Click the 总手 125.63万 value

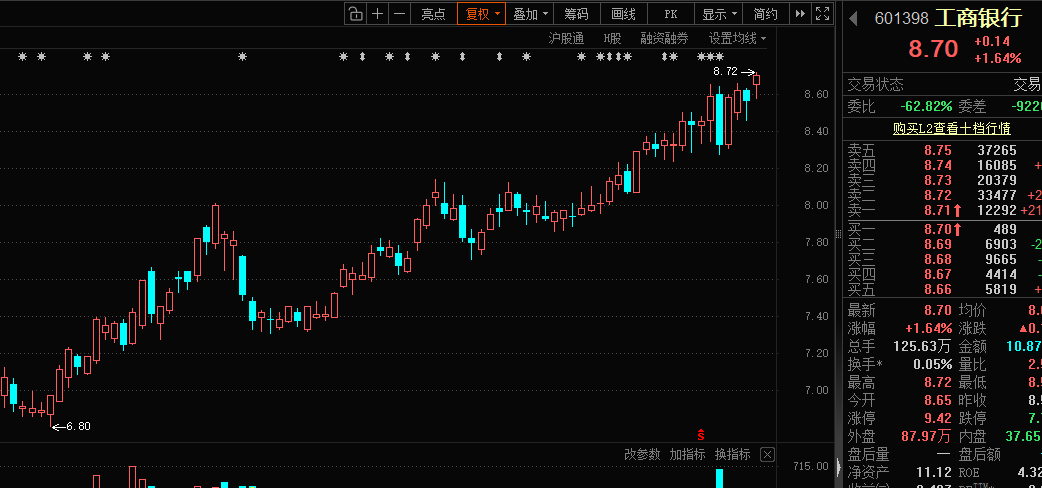[x=922, y=346]
